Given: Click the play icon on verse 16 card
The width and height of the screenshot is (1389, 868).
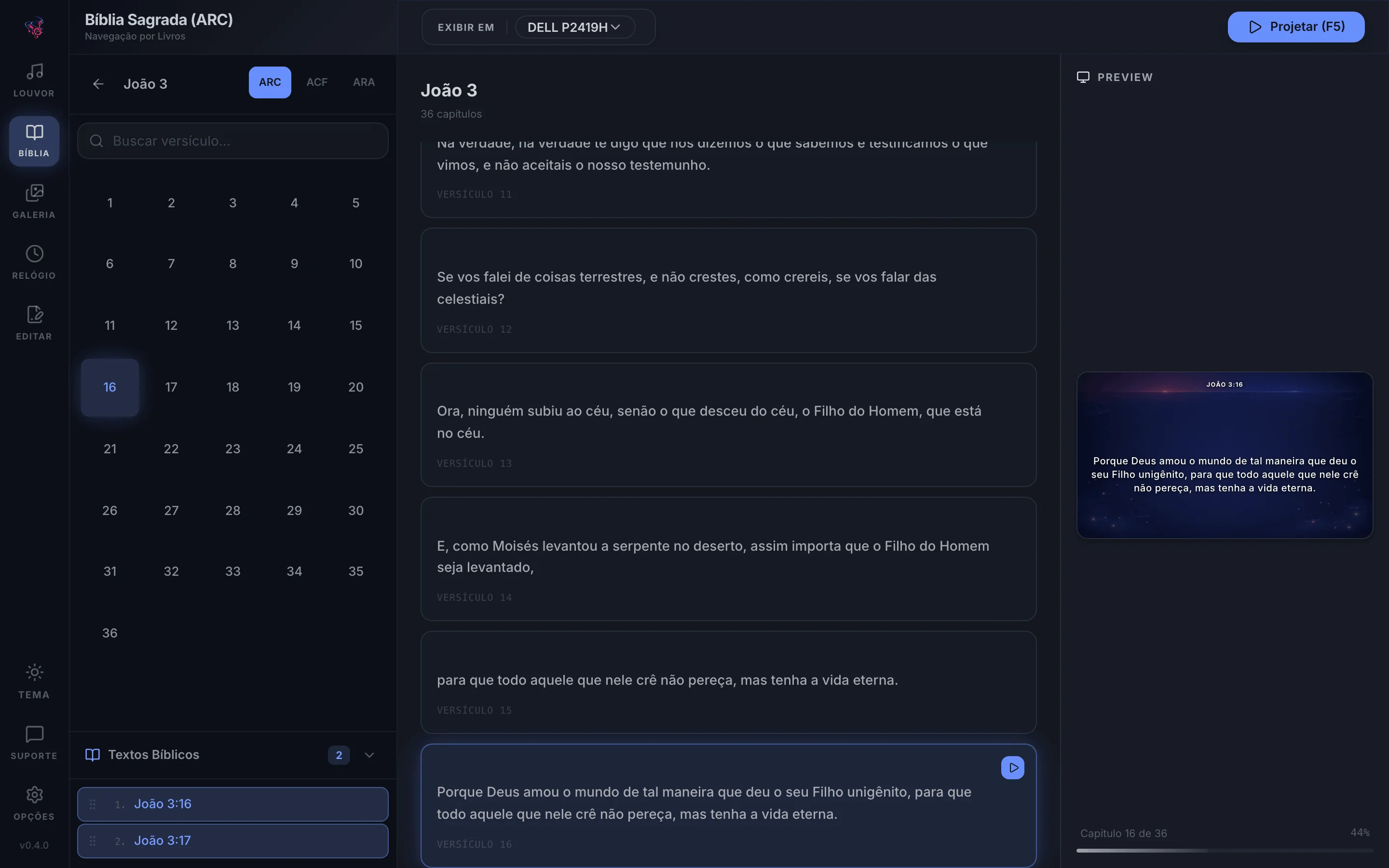Looking at the screenshot, I should click(x=1012, y=768).
